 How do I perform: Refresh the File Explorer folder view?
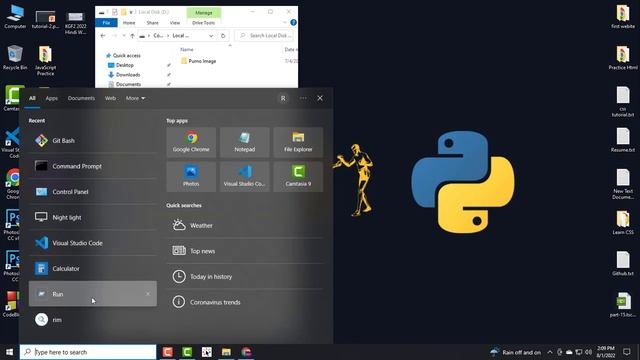click(x=223, y=36)
